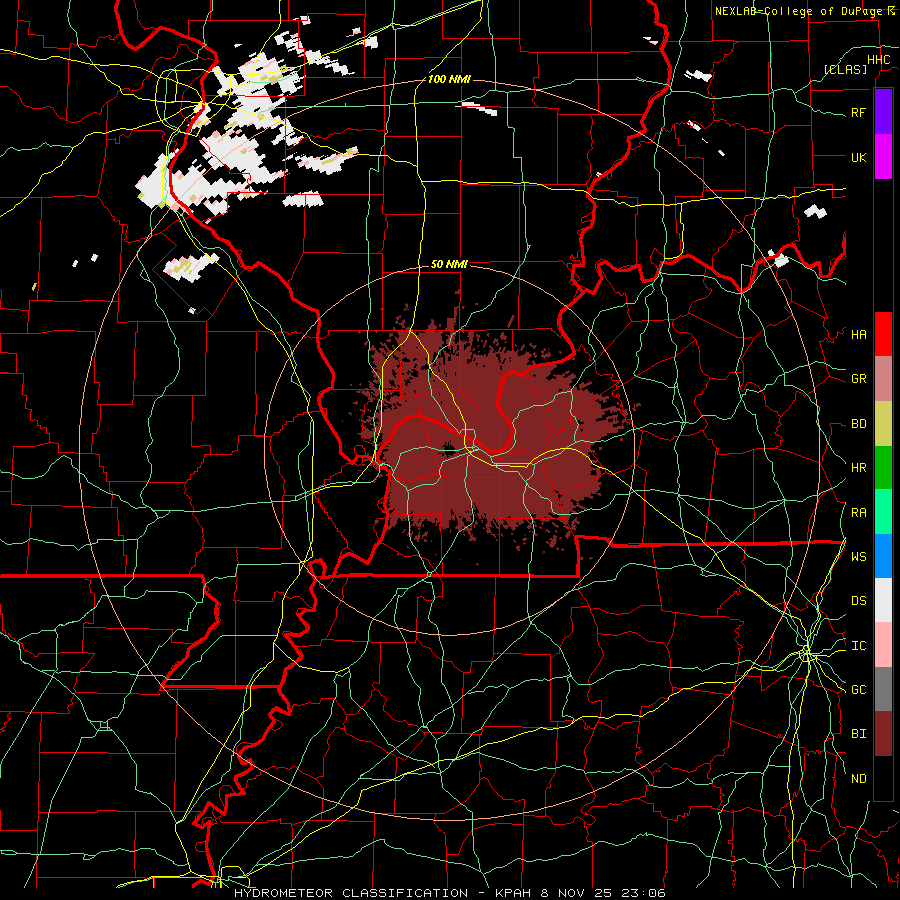Screen dimensions: 900x900
Task: Click the 'HHC' product code label
Action: coord(878,60)
